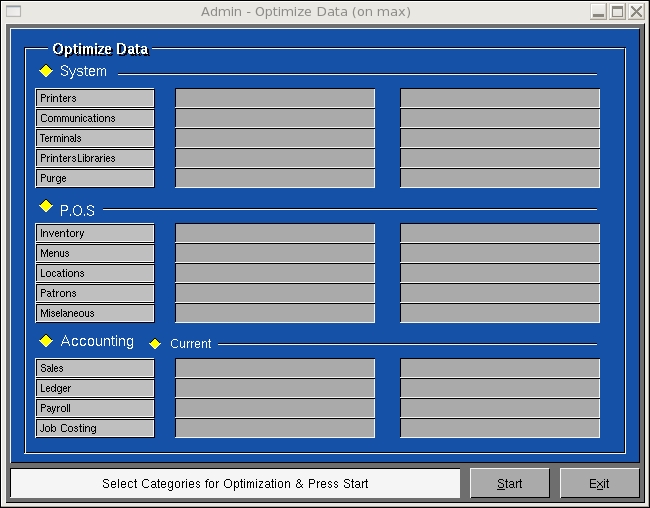Click the yellow diamond next to System
Viewport: 650px width, 508px height.
point(46,71)
